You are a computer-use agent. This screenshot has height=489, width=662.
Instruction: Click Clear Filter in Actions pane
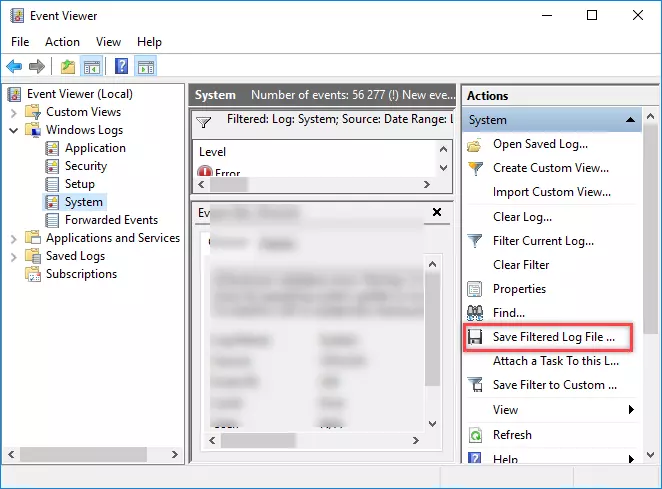click(x=521, y=265)
